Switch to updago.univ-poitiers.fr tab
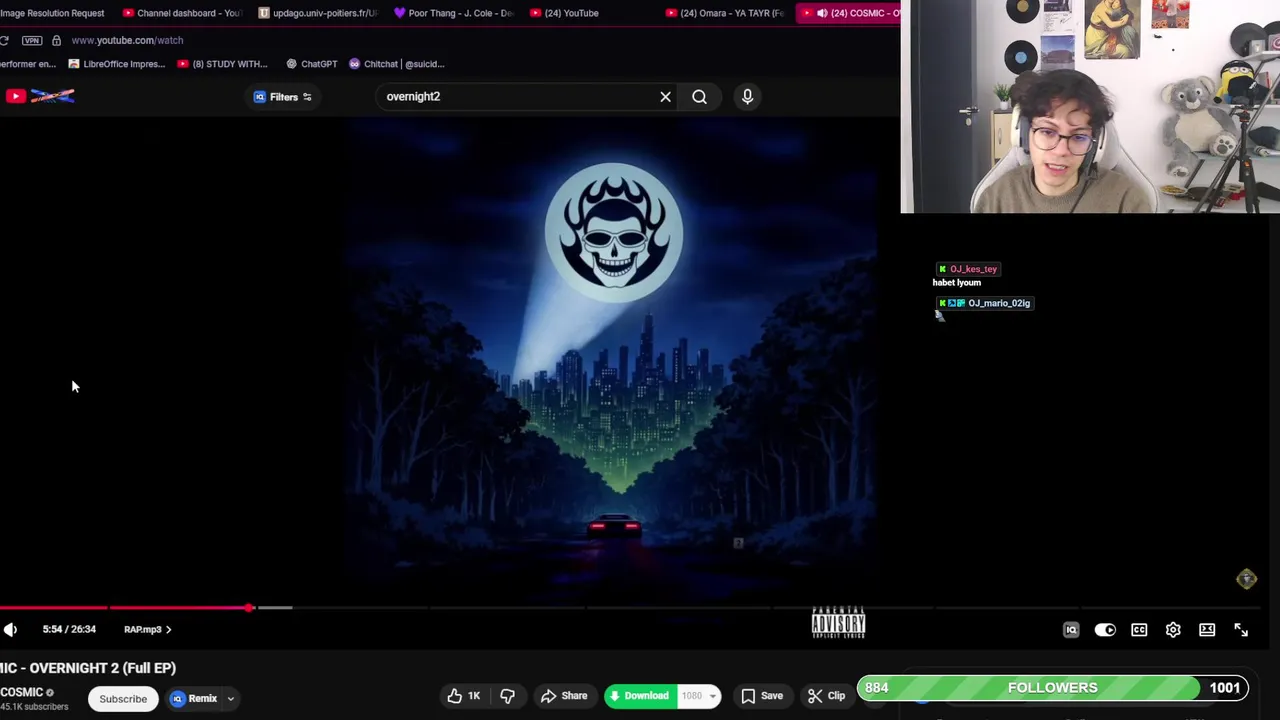The image size is (1280, 720). [318, 13]
